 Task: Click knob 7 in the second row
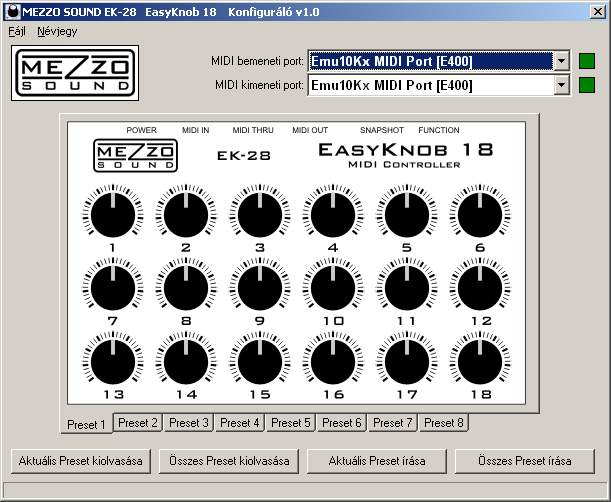click(x=113, y=288)
